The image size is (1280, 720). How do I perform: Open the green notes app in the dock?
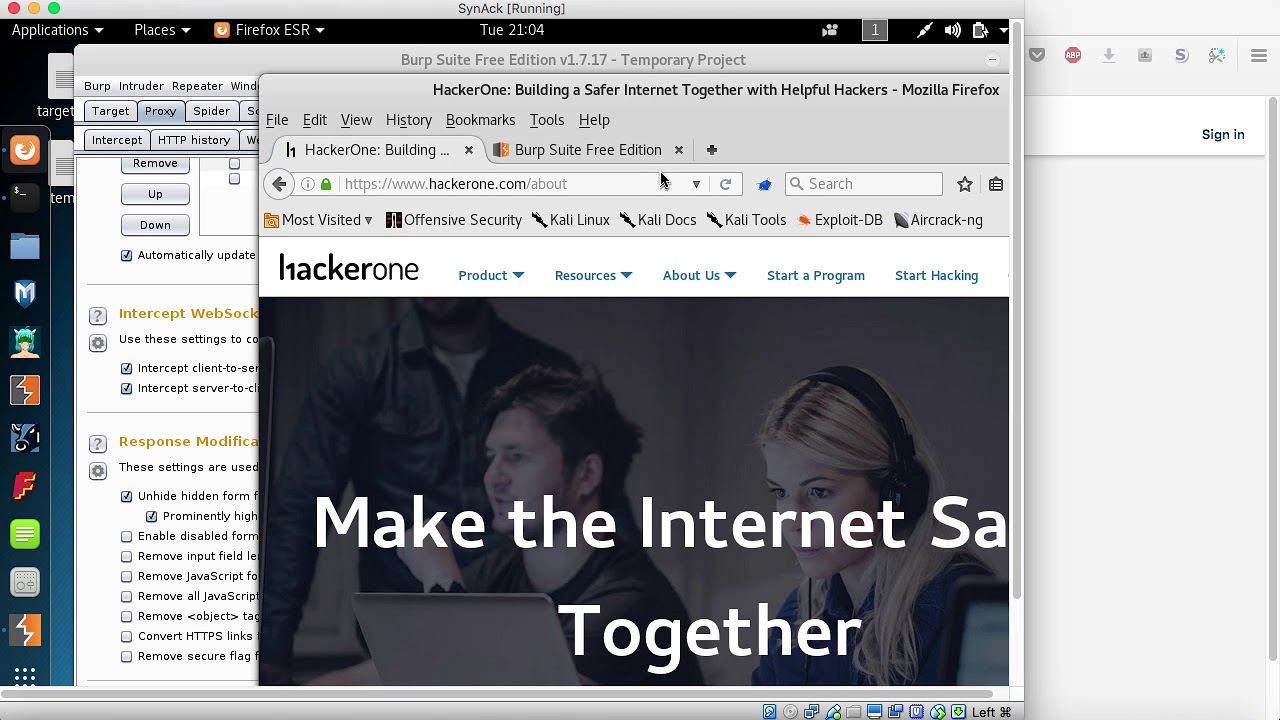pyautogui.click(x=25, y=534)
